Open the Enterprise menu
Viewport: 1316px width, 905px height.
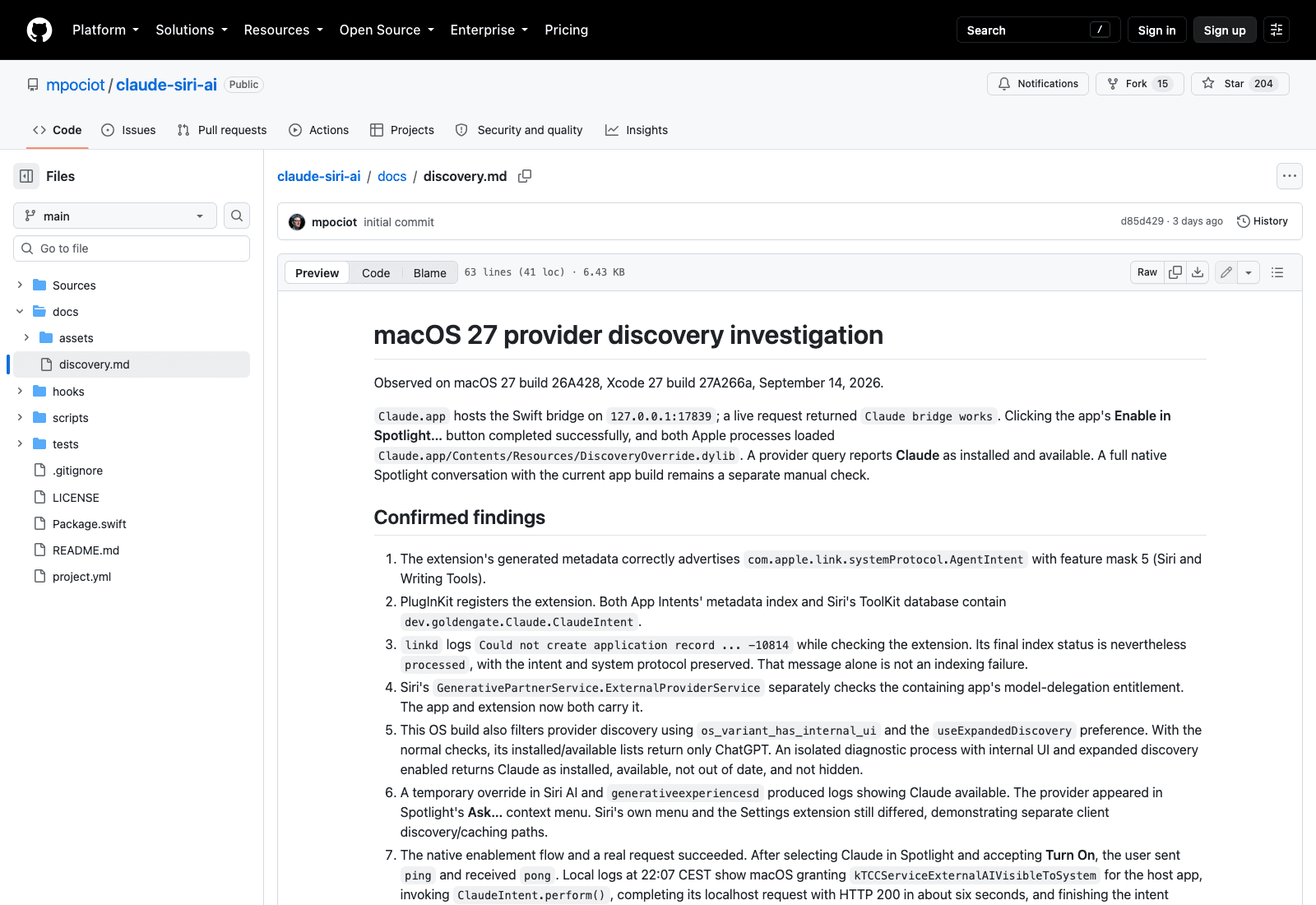point(489,30)
